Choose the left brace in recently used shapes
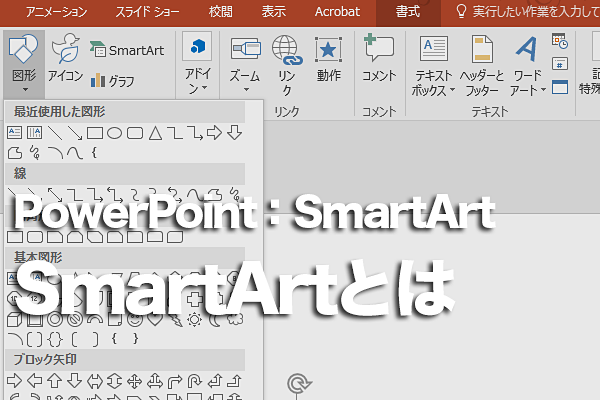The width and height of the screenshot is (600, 400). (x=94, y=153)
